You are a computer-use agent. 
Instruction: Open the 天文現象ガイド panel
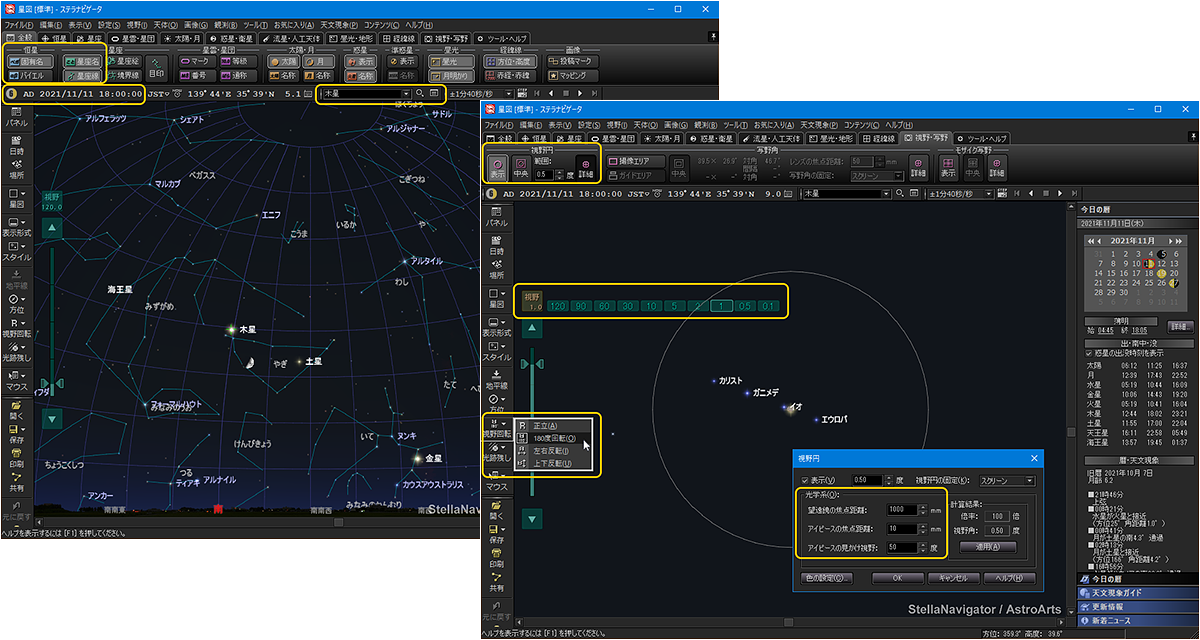[x=1137, y=593]
